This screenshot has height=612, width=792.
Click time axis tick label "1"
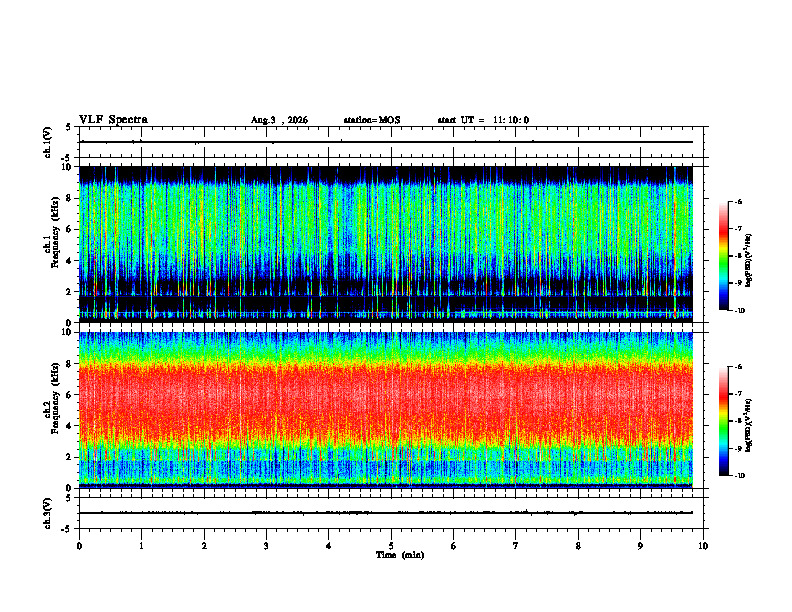click(141, 546)
